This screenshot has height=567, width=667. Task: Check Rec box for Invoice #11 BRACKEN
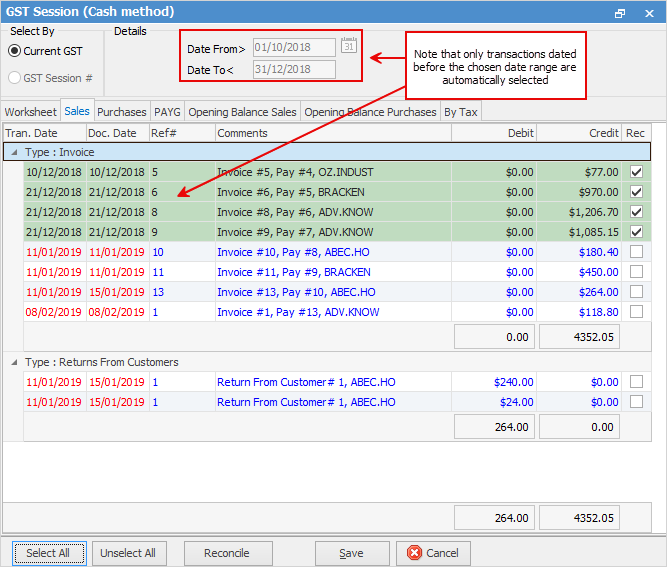636,272
